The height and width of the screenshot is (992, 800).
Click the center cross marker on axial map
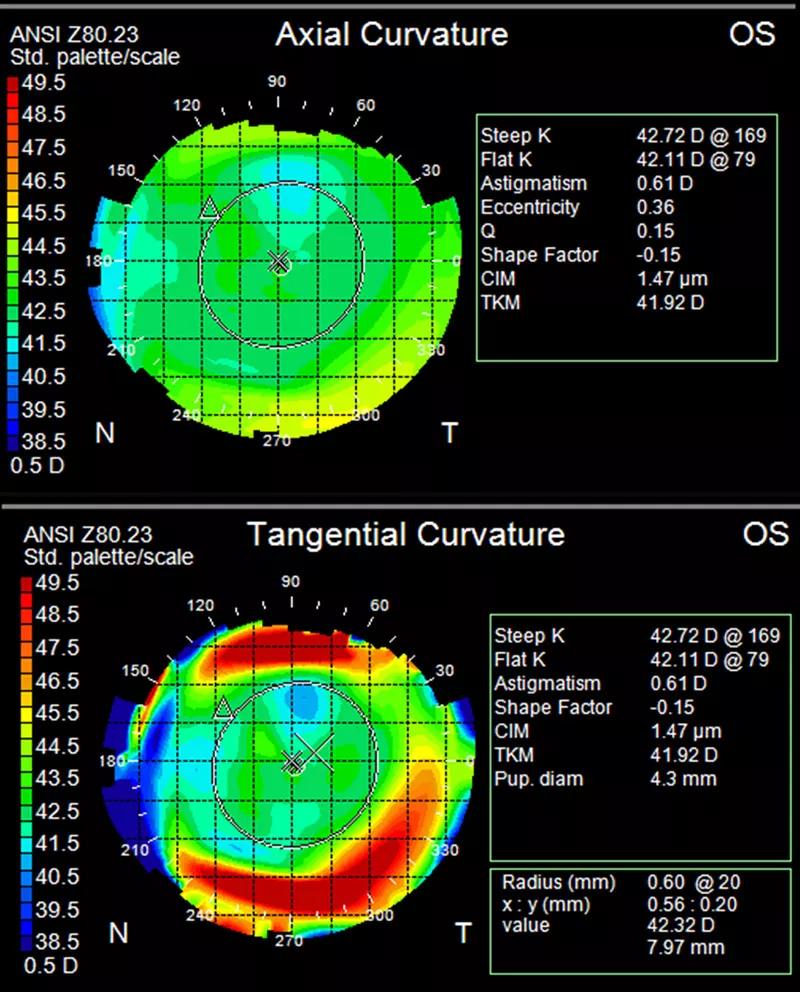coord(279,262)
